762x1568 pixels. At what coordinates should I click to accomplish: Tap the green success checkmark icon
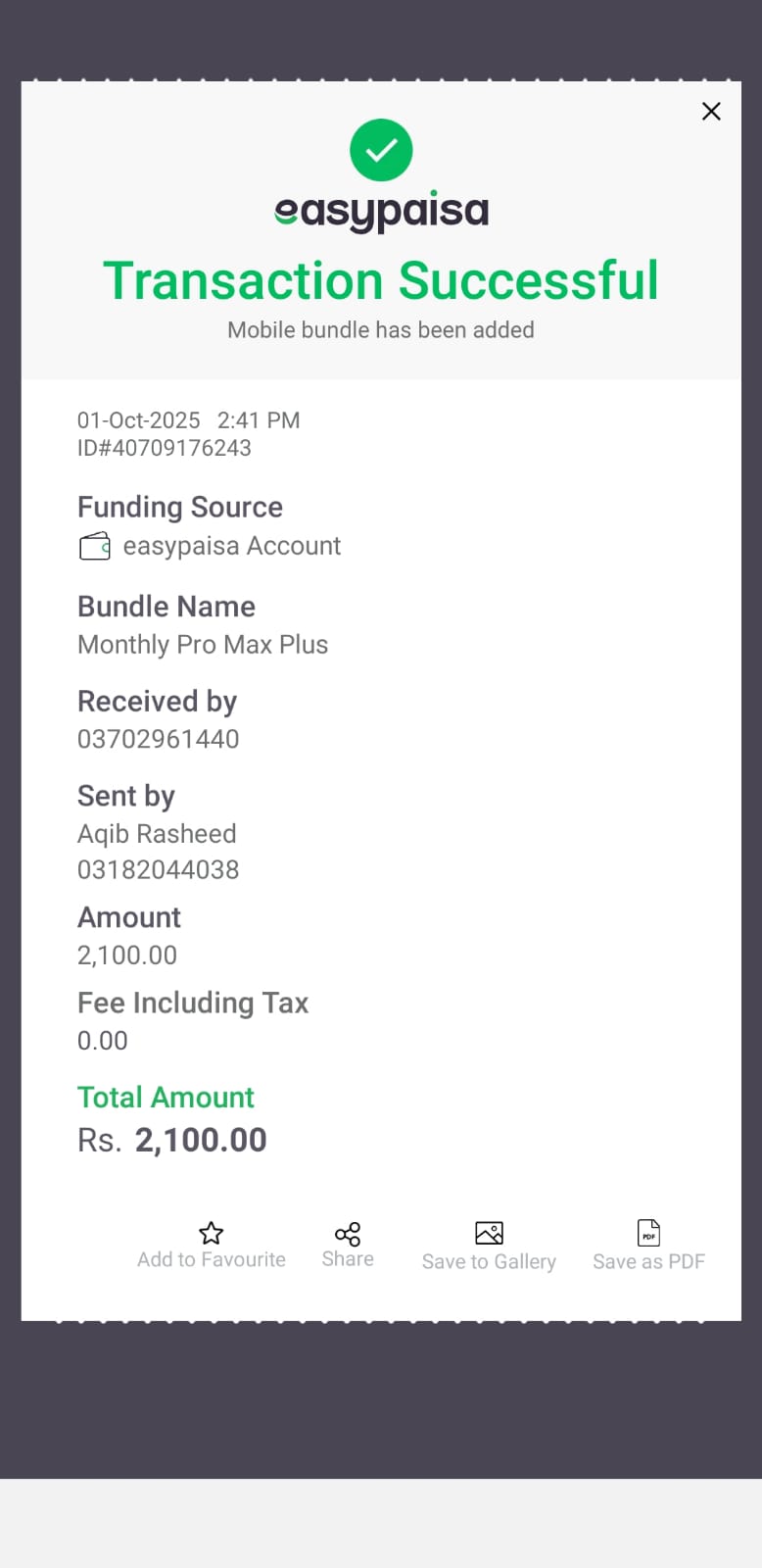coord(381,150)
